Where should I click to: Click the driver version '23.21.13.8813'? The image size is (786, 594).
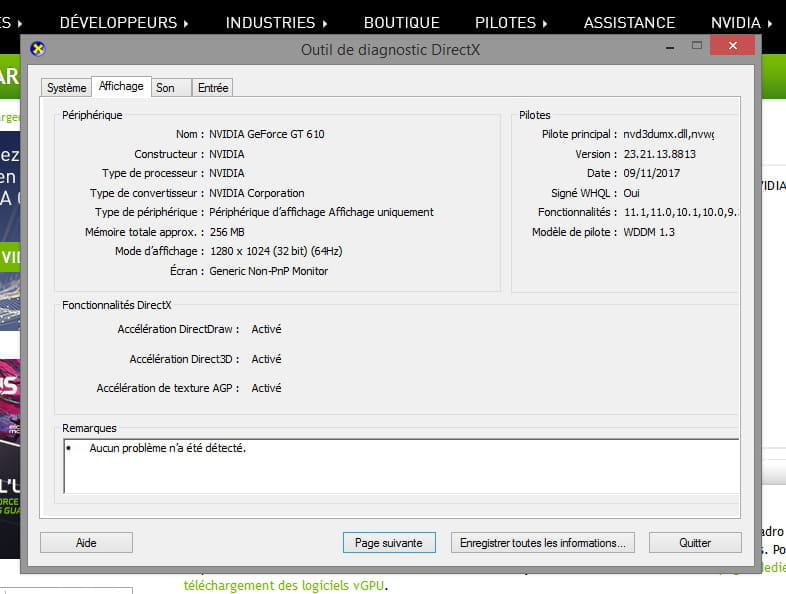click(659, 154)
